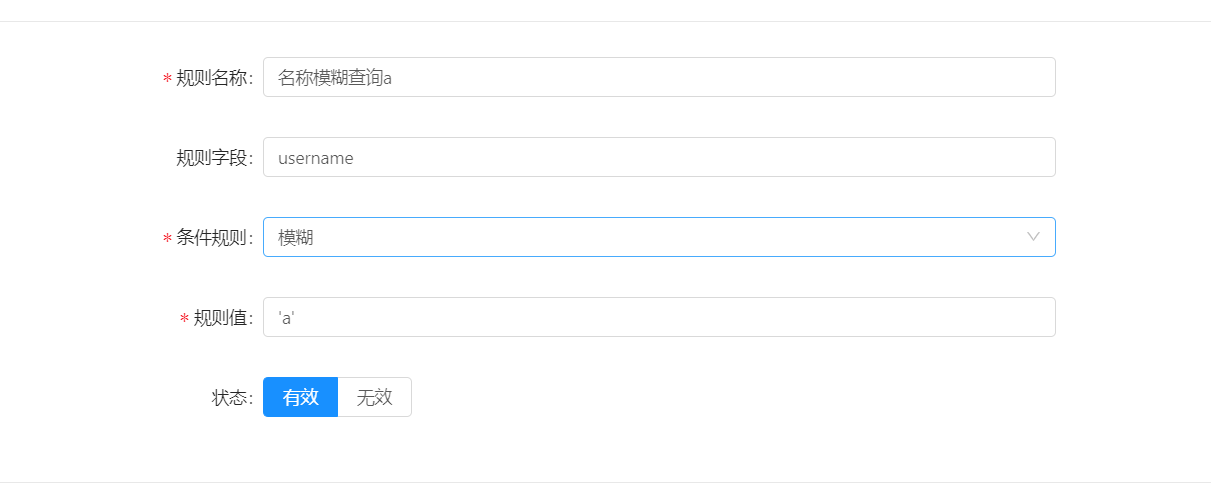Click the 规则字段 field label
Screen dimensions: 1211x485
[211, 158]
